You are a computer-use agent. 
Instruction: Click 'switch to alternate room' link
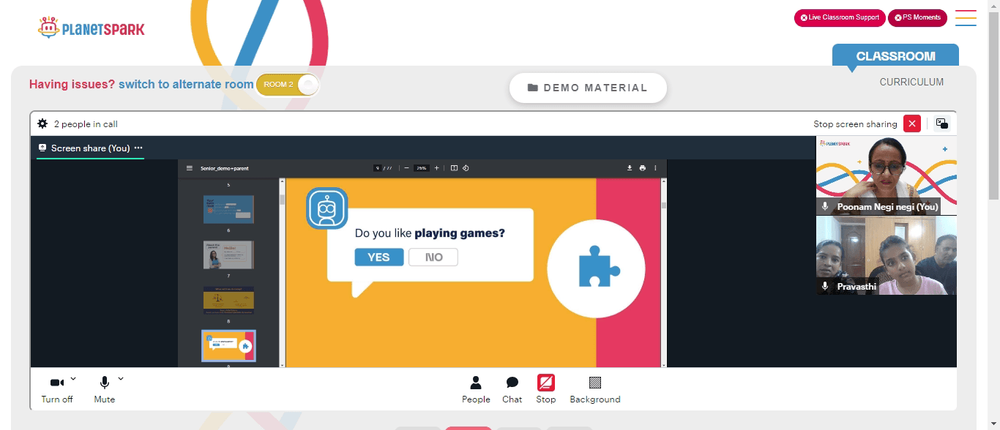pyautogui.click(x=186, y=84)
